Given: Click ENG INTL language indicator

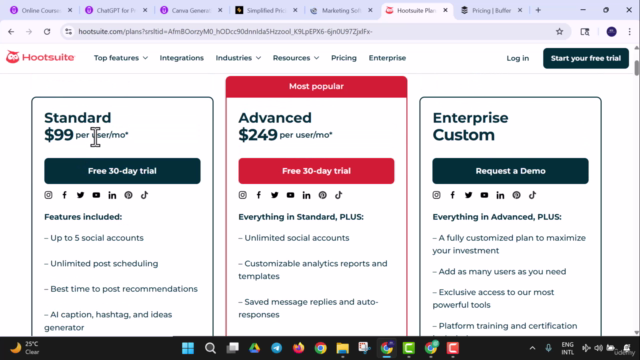Looking at the screenshot, I should pos(567,348).
